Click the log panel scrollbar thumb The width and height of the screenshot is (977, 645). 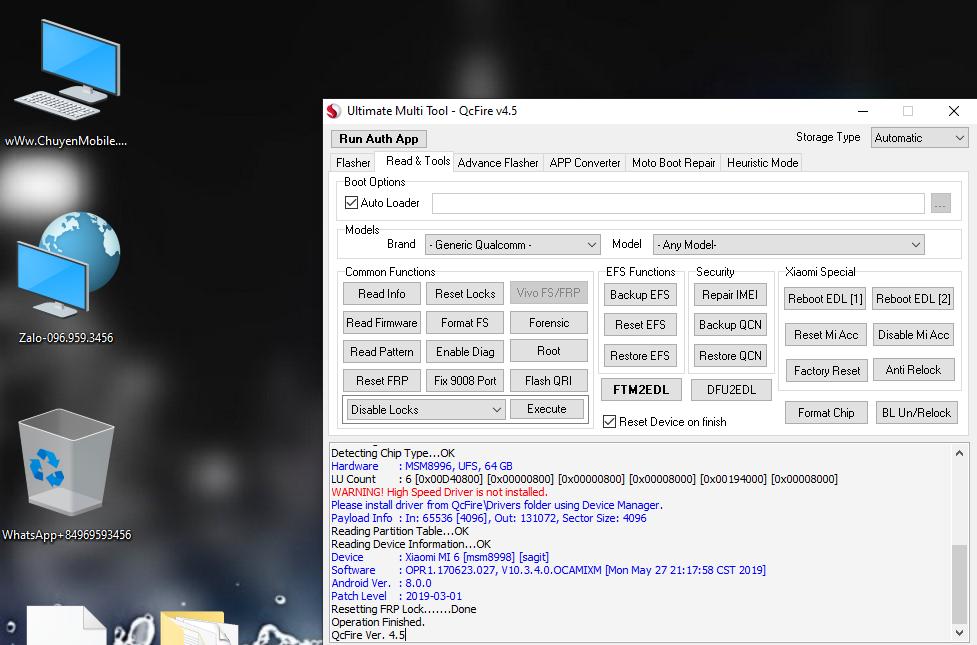[959, 583]
